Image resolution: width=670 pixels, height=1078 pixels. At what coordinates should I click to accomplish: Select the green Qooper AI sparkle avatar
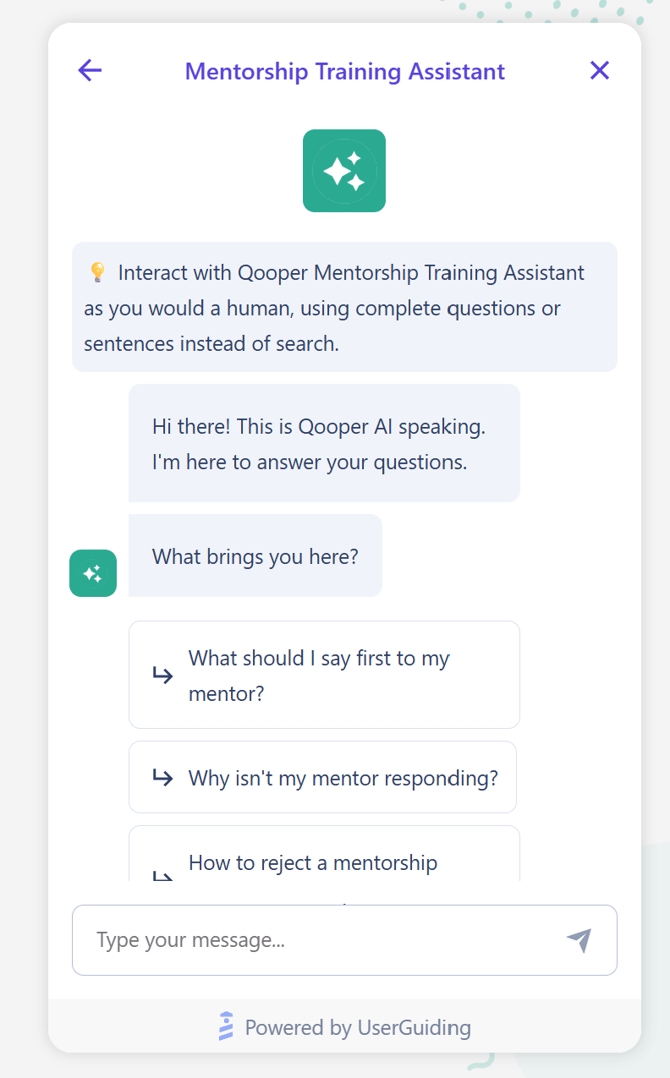[344, 170]
